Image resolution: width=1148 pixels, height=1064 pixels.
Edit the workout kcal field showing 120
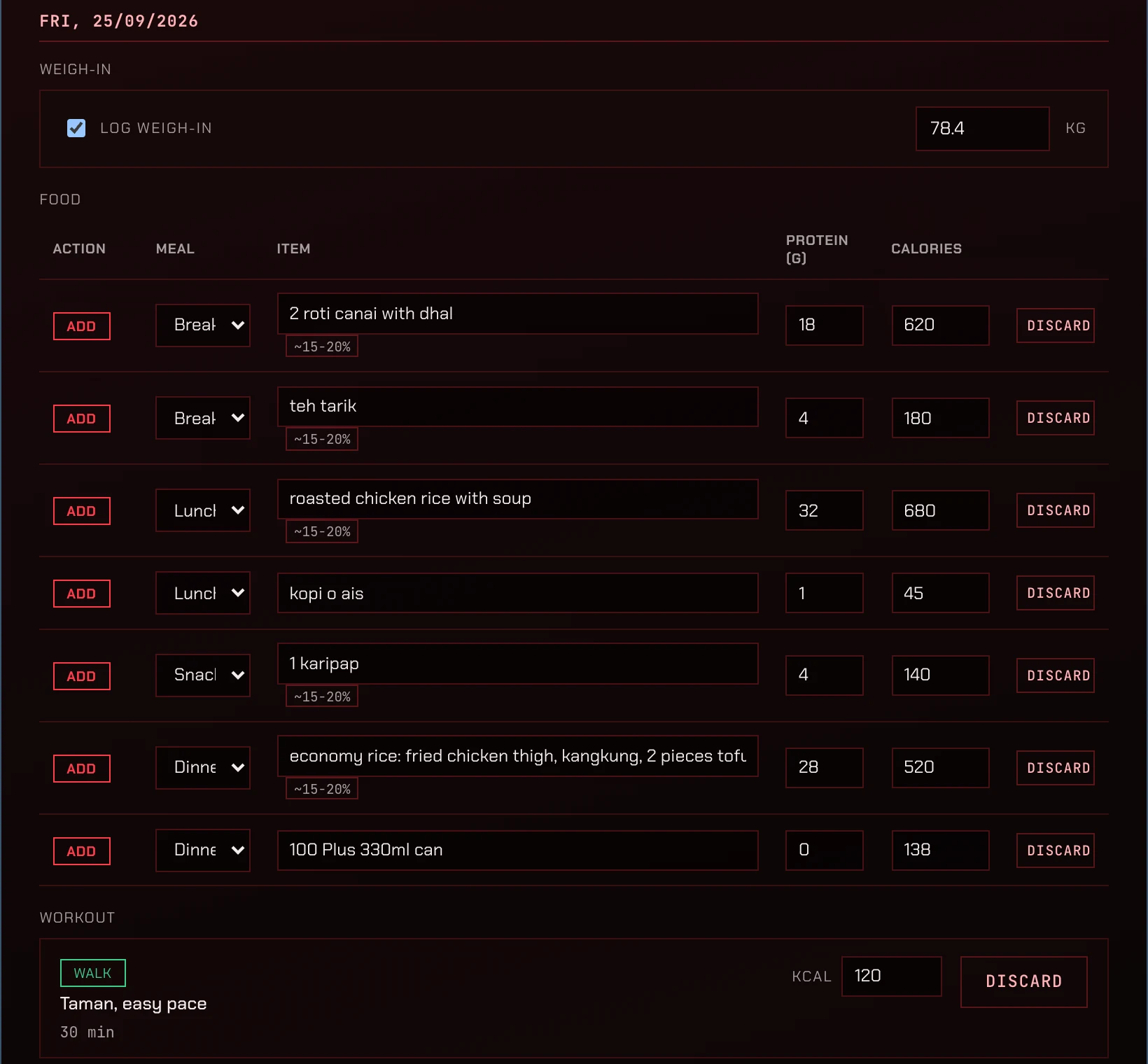pyautogui.click(x=891, y=976)
